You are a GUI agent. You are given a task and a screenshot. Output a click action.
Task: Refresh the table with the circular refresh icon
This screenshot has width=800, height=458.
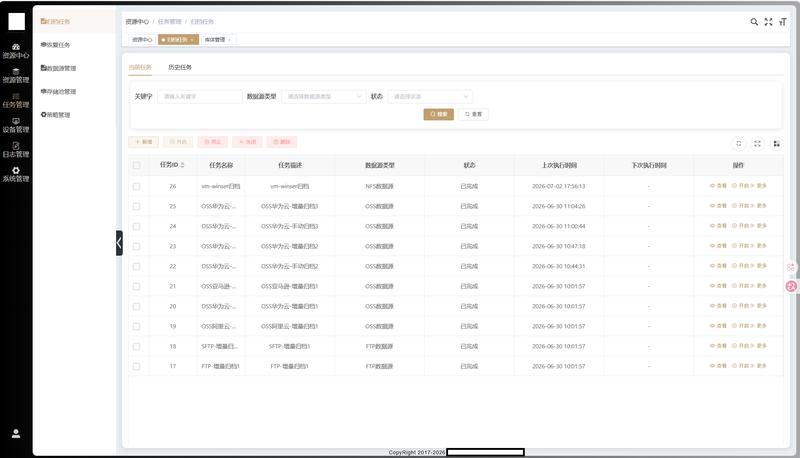coord(738,144)
